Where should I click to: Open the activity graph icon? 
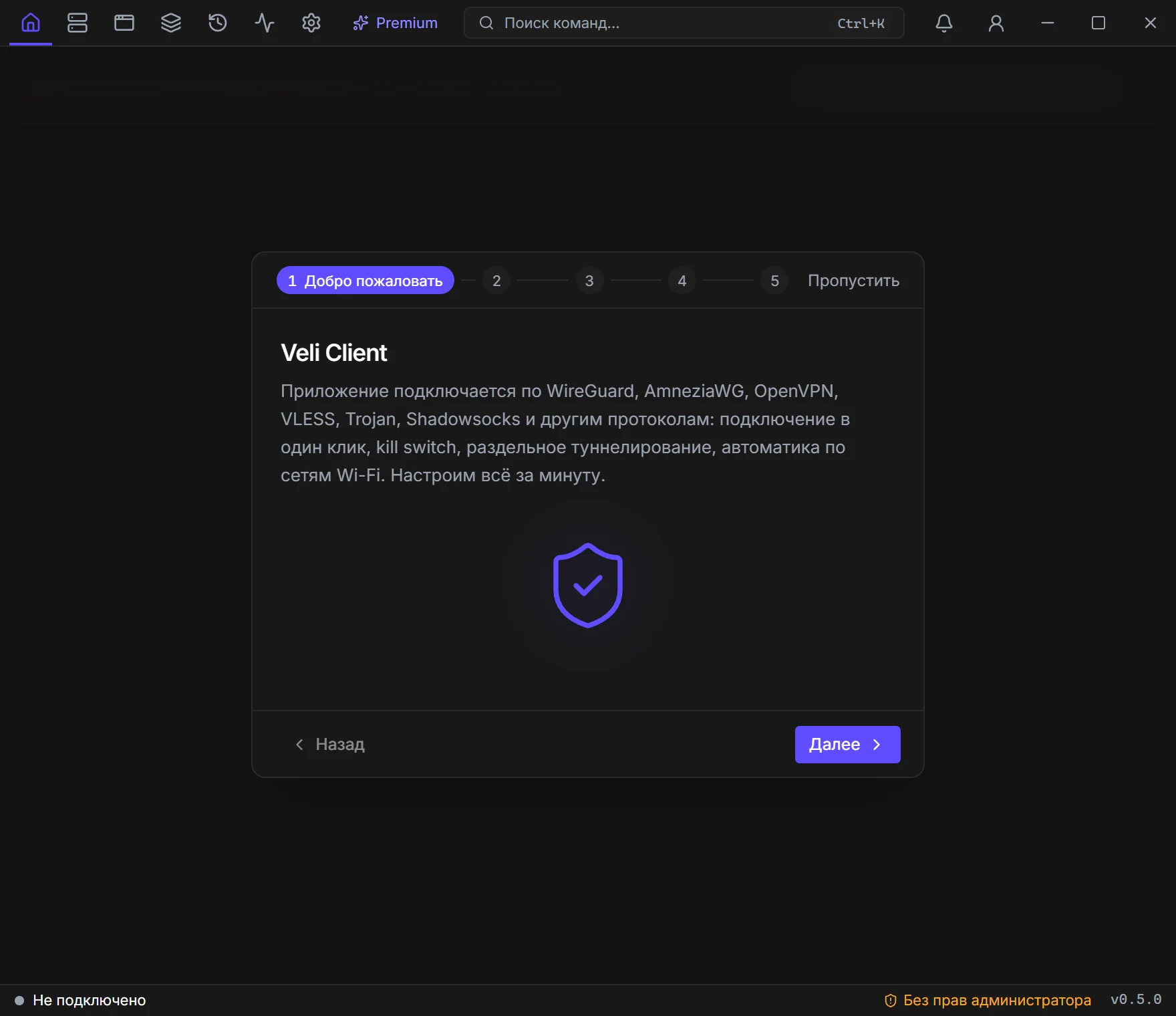click(265, 23)
